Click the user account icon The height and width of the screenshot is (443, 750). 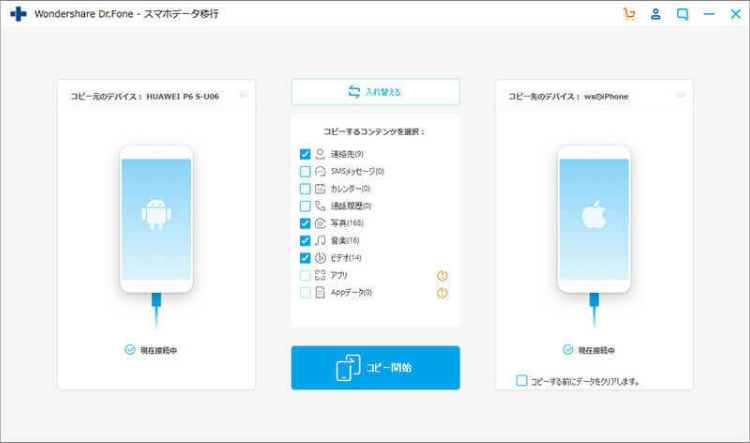coord(656,14)
